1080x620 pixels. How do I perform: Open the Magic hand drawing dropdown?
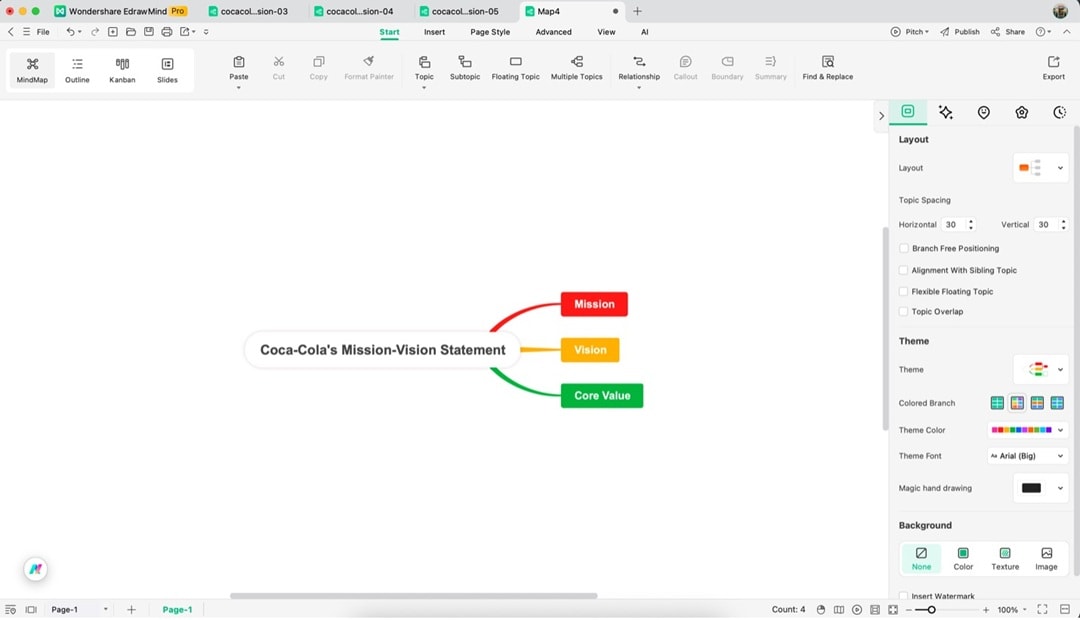click(x=1040, y=488)
